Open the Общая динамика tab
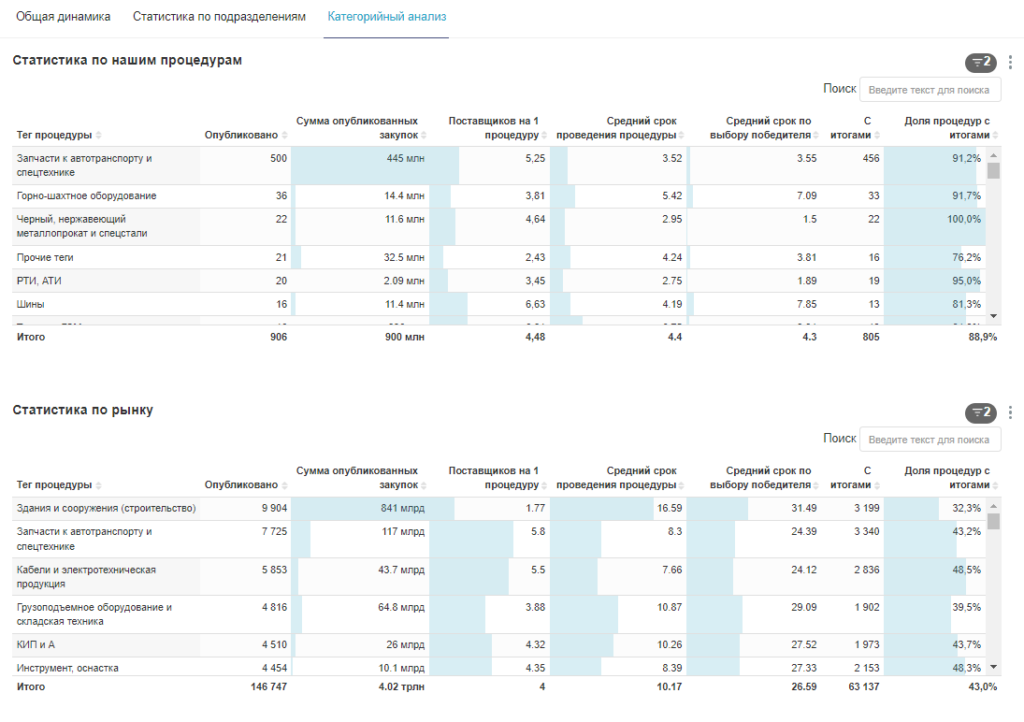This screenshot has height=722, width=1024. [x=63, y=17]
